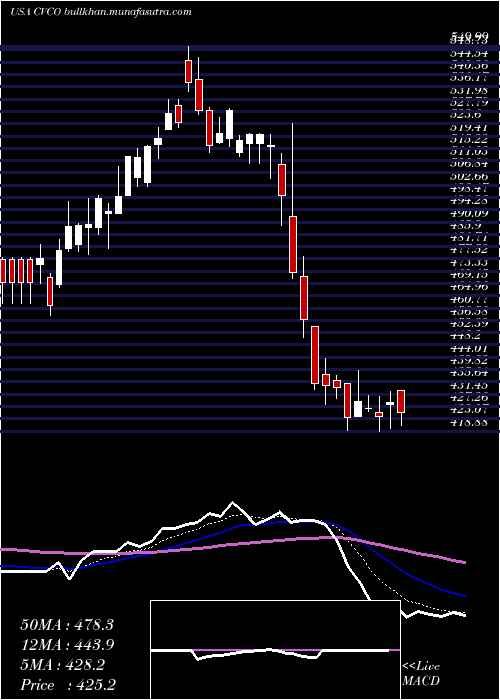Viewport: 500px width, 700px height.
Task: Click the 531.98 price axis label
Action: click(469, 89)
